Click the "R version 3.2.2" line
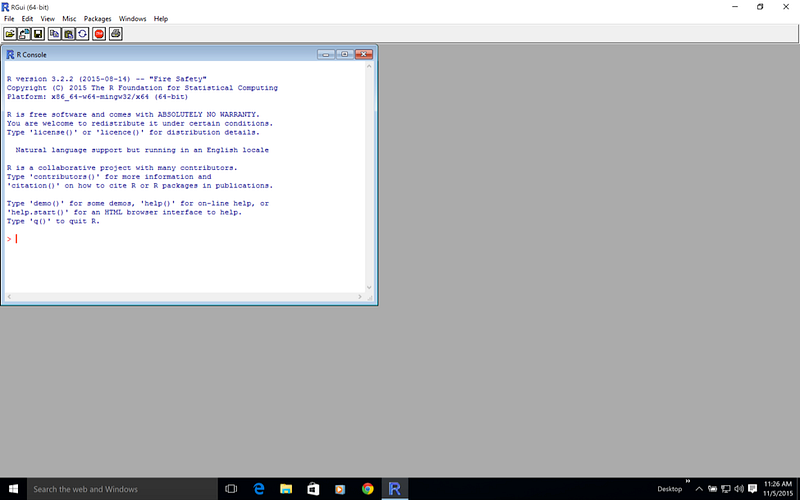 [x=107, y=79]
